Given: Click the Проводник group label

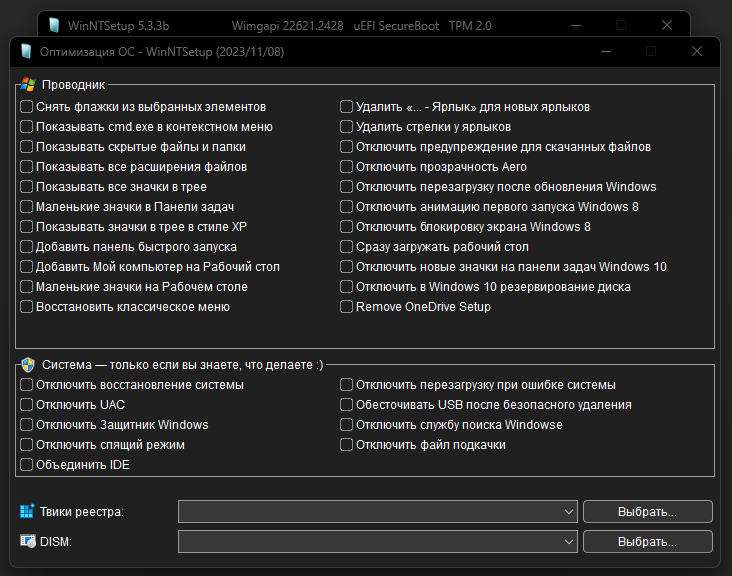Looking at the screenshot, I should click(73, 84).
